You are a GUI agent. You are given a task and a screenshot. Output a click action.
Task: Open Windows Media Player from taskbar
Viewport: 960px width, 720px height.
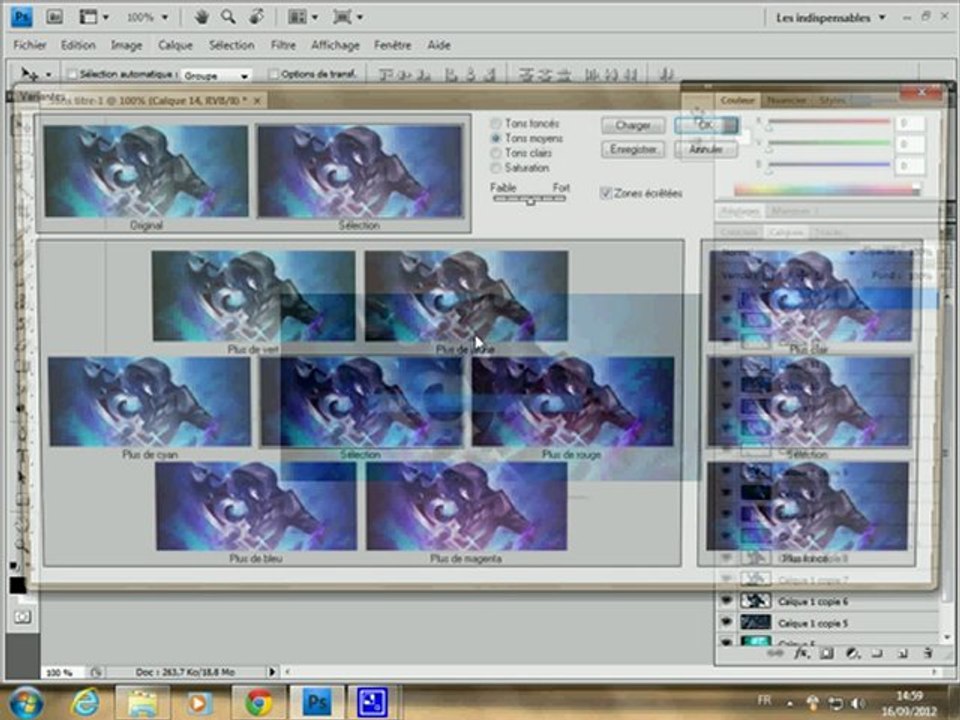pyautogui.click(x=198, y=702)
